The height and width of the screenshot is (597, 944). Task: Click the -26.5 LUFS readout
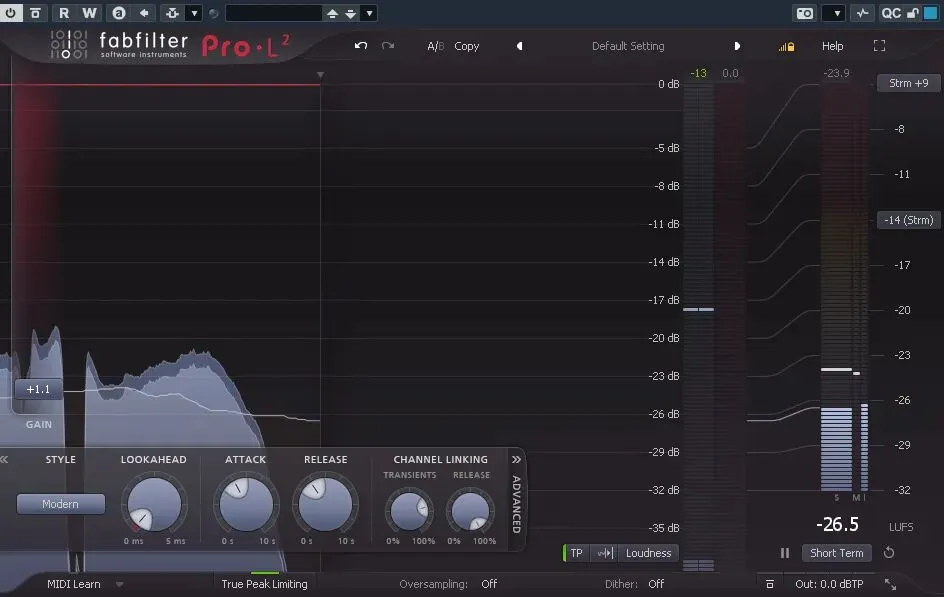click(837, 524)
